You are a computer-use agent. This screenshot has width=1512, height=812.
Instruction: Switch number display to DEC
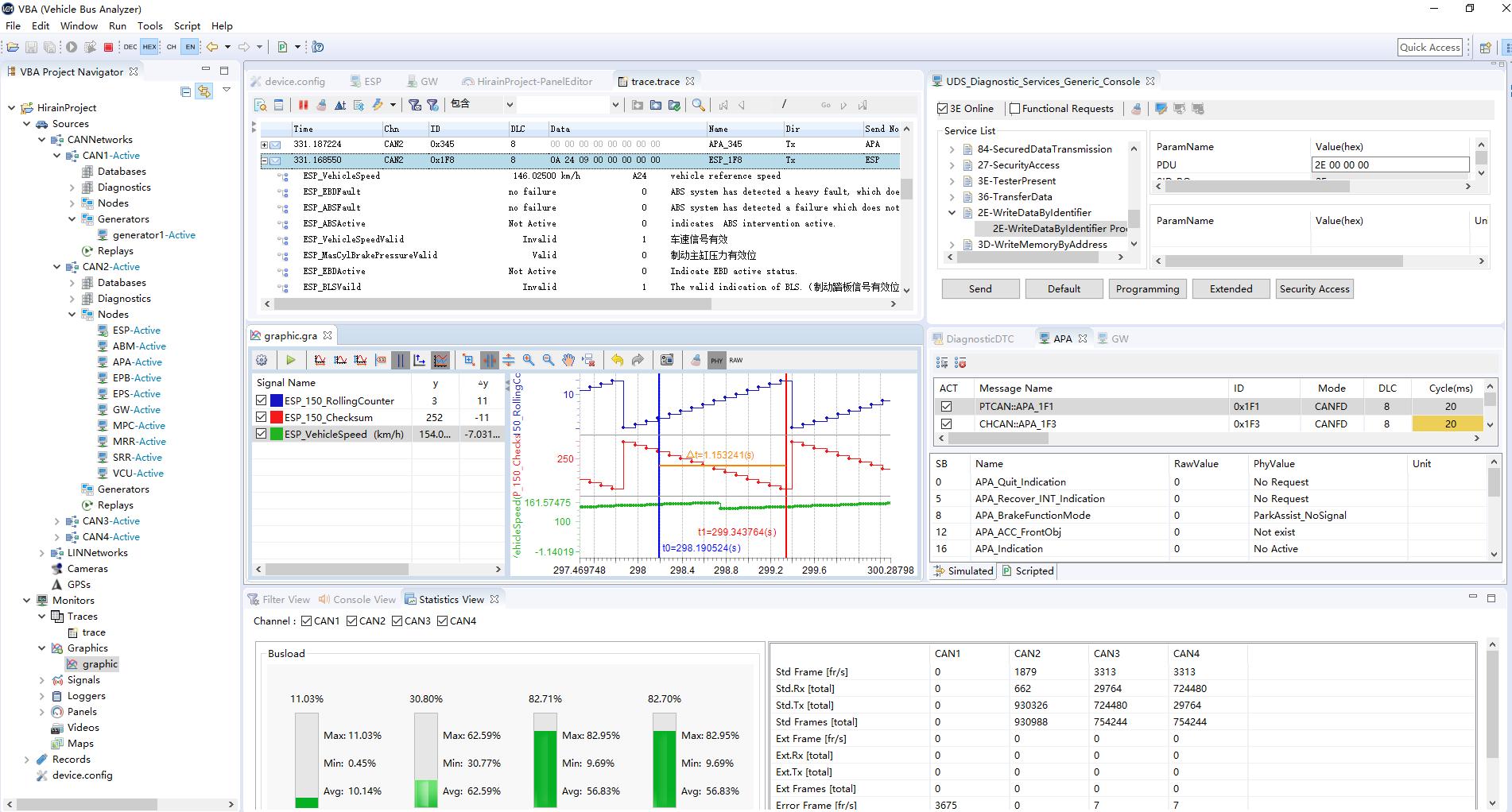pyautogui.click(x=130, y=47)
